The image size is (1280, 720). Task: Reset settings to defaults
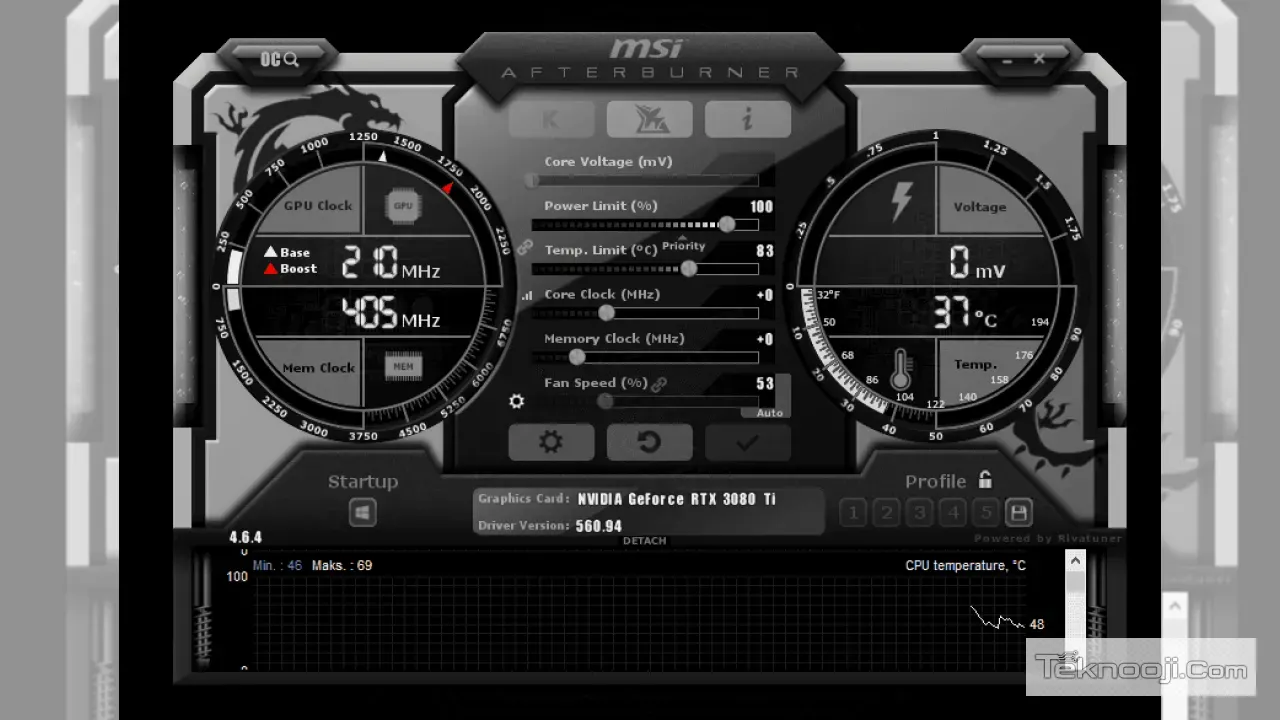point(649,442)
